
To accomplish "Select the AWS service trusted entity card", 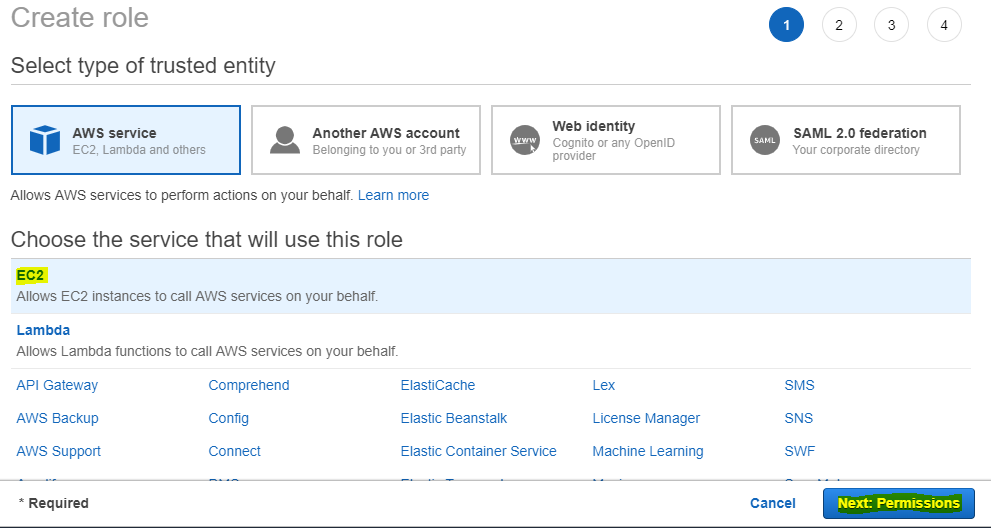I will (x=126, y=140).
